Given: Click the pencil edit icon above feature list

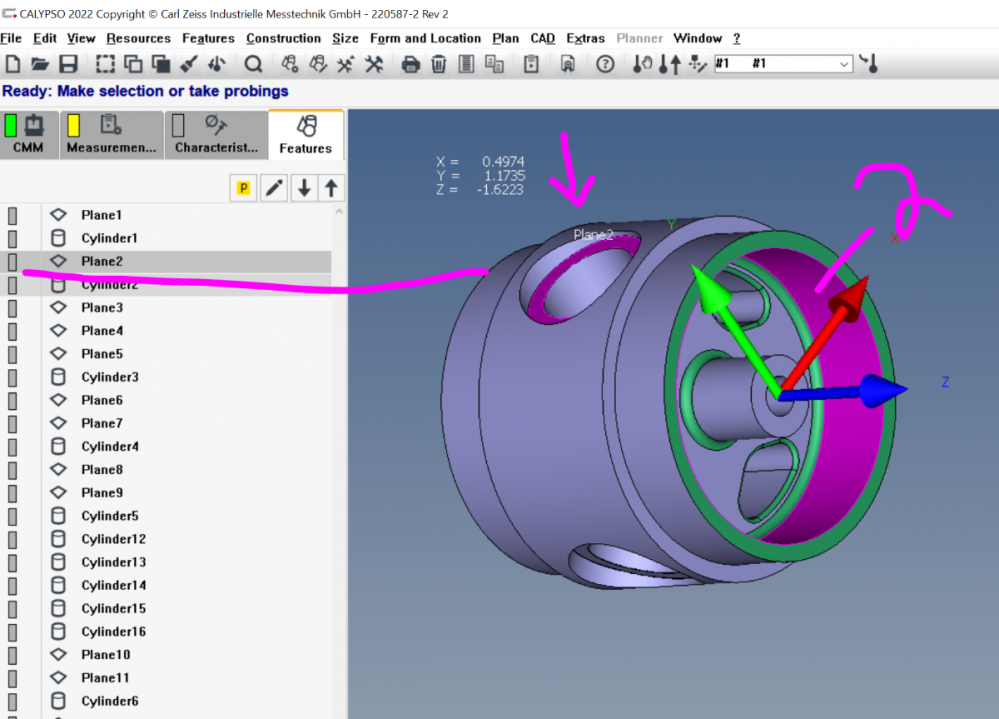Looking at the screenshot, I should point(274,188).
